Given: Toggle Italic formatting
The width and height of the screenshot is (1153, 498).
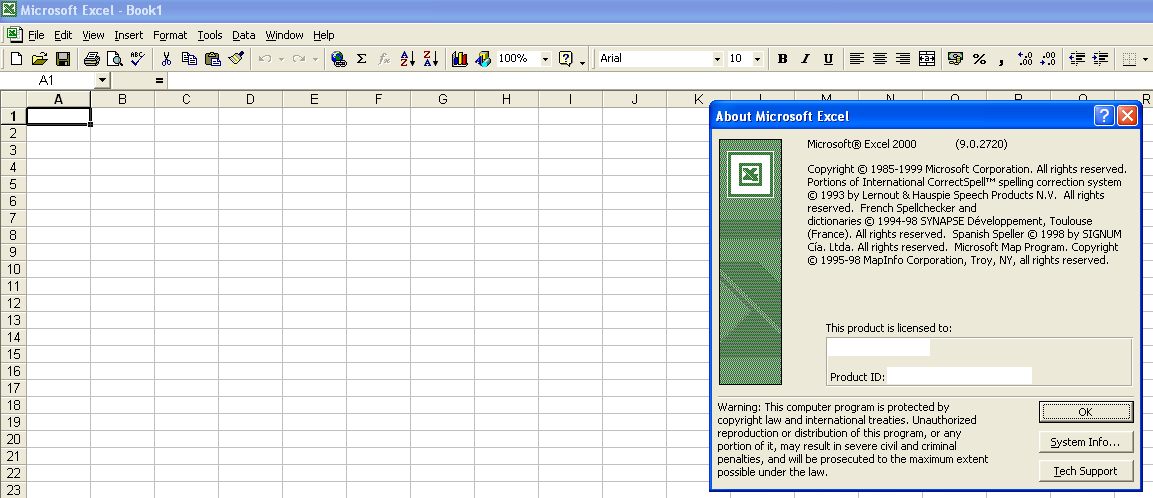Looking at the screenshot, I should pos(805,59).
